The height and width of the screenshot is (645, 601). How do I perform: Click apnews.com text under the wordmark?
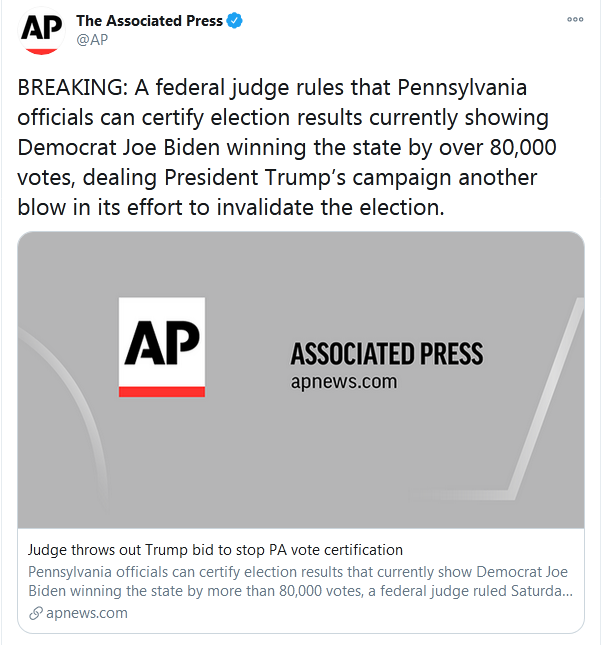coord(343,381)
